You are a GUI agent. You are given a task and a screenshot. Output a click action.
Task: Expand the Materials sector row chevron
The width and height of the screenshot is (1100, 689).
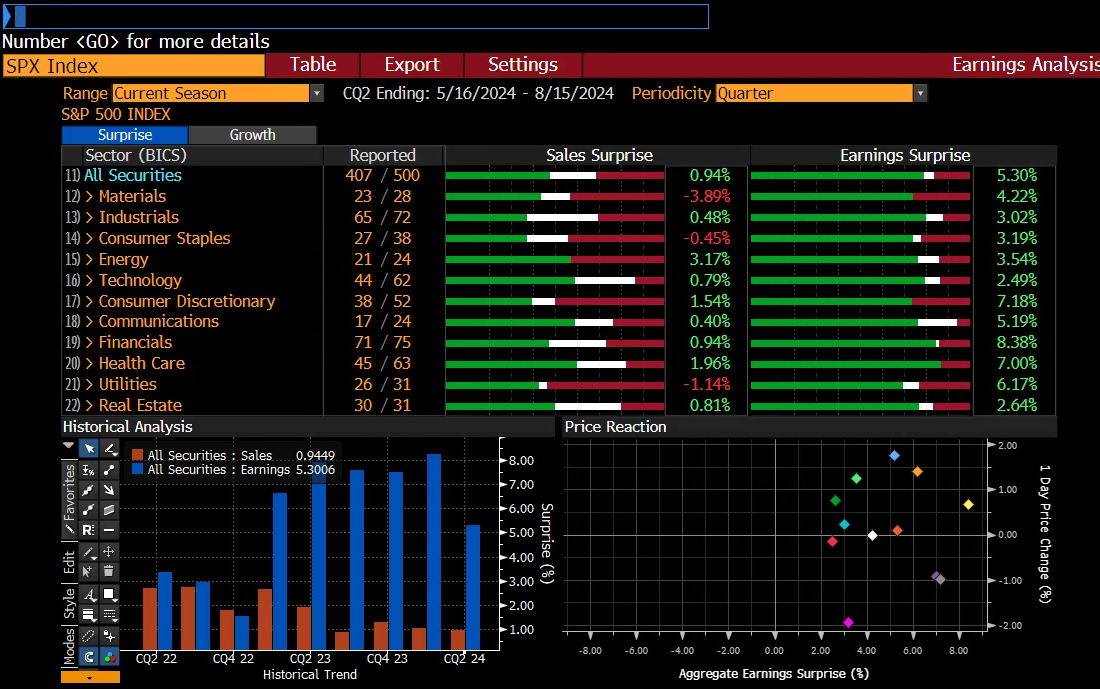point(89,196)
